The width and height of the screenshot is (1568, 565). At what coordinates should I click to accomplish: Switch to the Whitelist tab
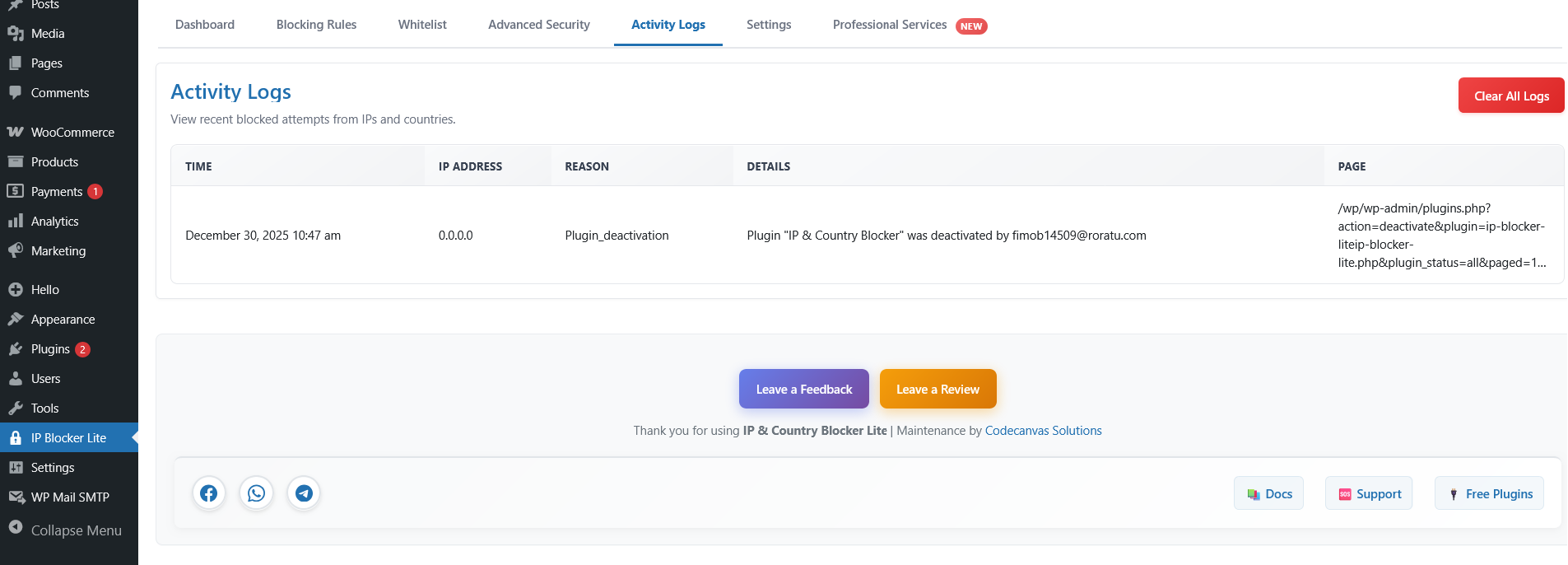point(422,25)
